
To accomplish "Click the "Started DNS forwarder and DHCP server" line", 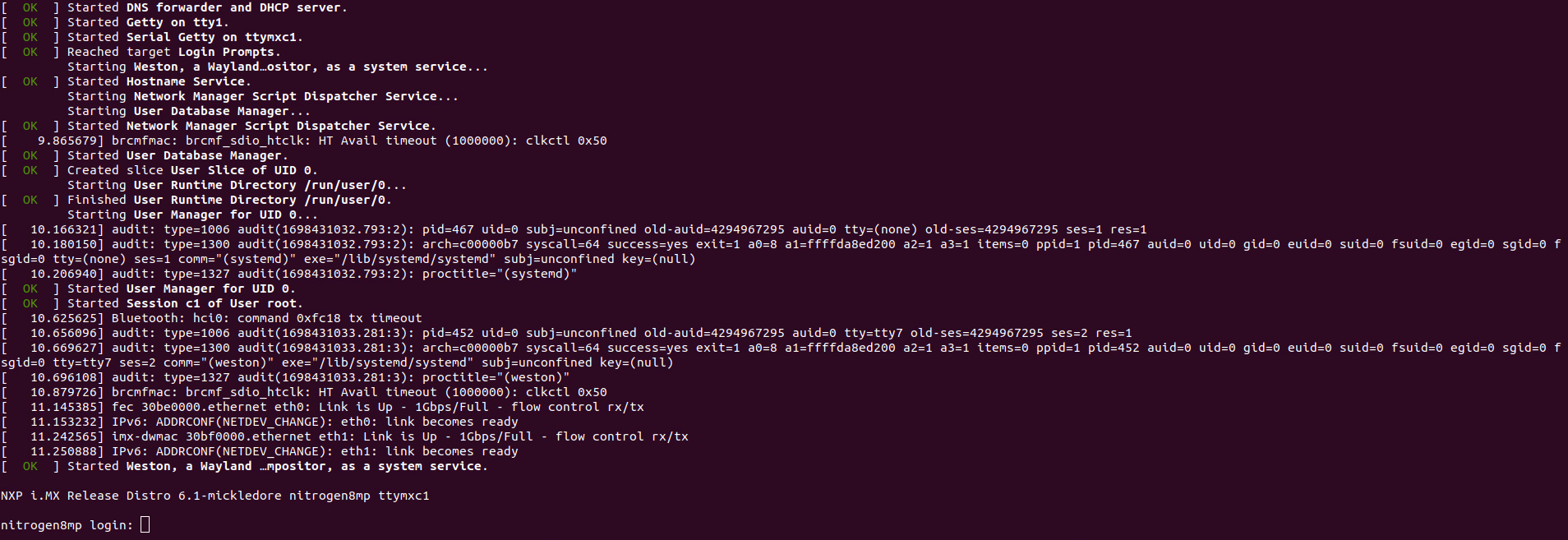I will coord(207,7).
